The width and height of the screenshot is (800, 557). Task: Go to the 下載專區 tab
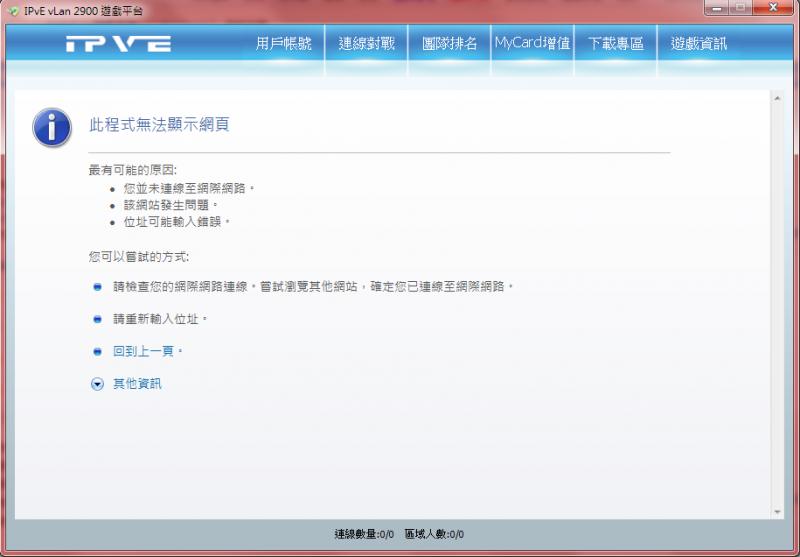tap(615, 44)
